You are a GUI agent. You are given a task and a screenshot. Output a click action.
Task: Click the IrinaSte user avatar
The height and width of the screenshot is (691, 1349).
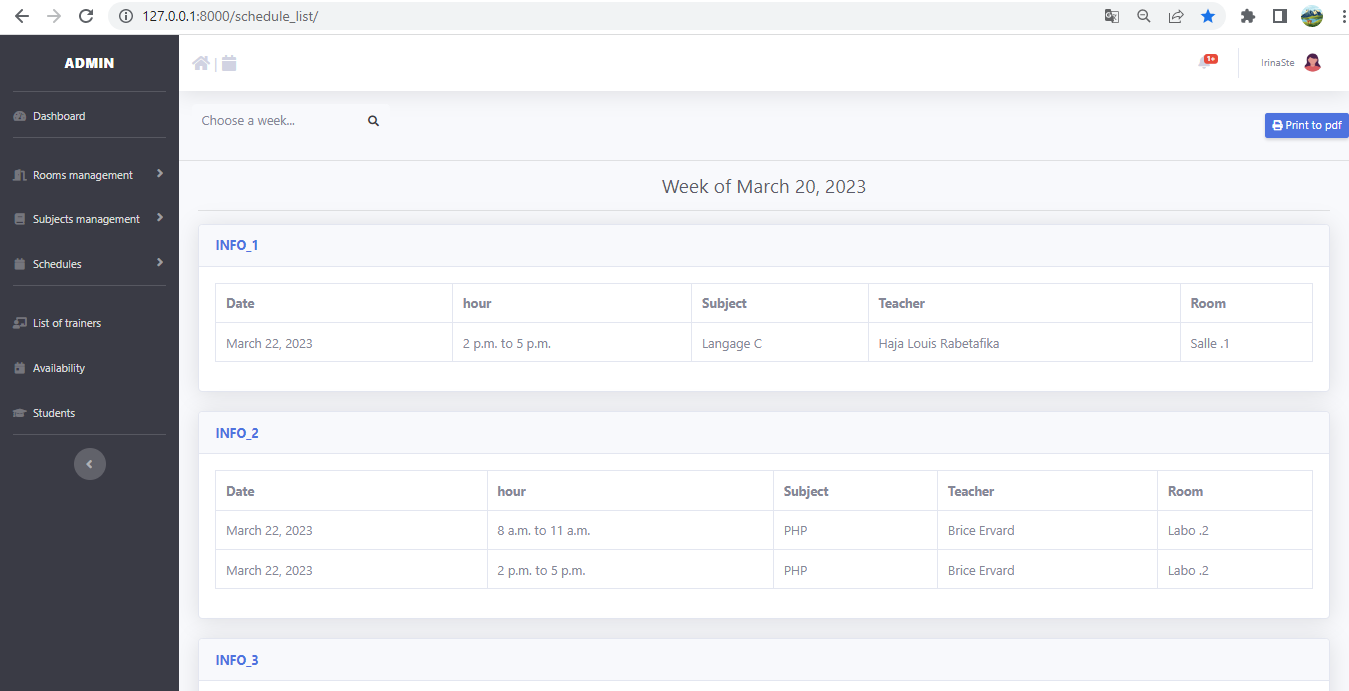pyautogui.click(x=1312, y=62)
